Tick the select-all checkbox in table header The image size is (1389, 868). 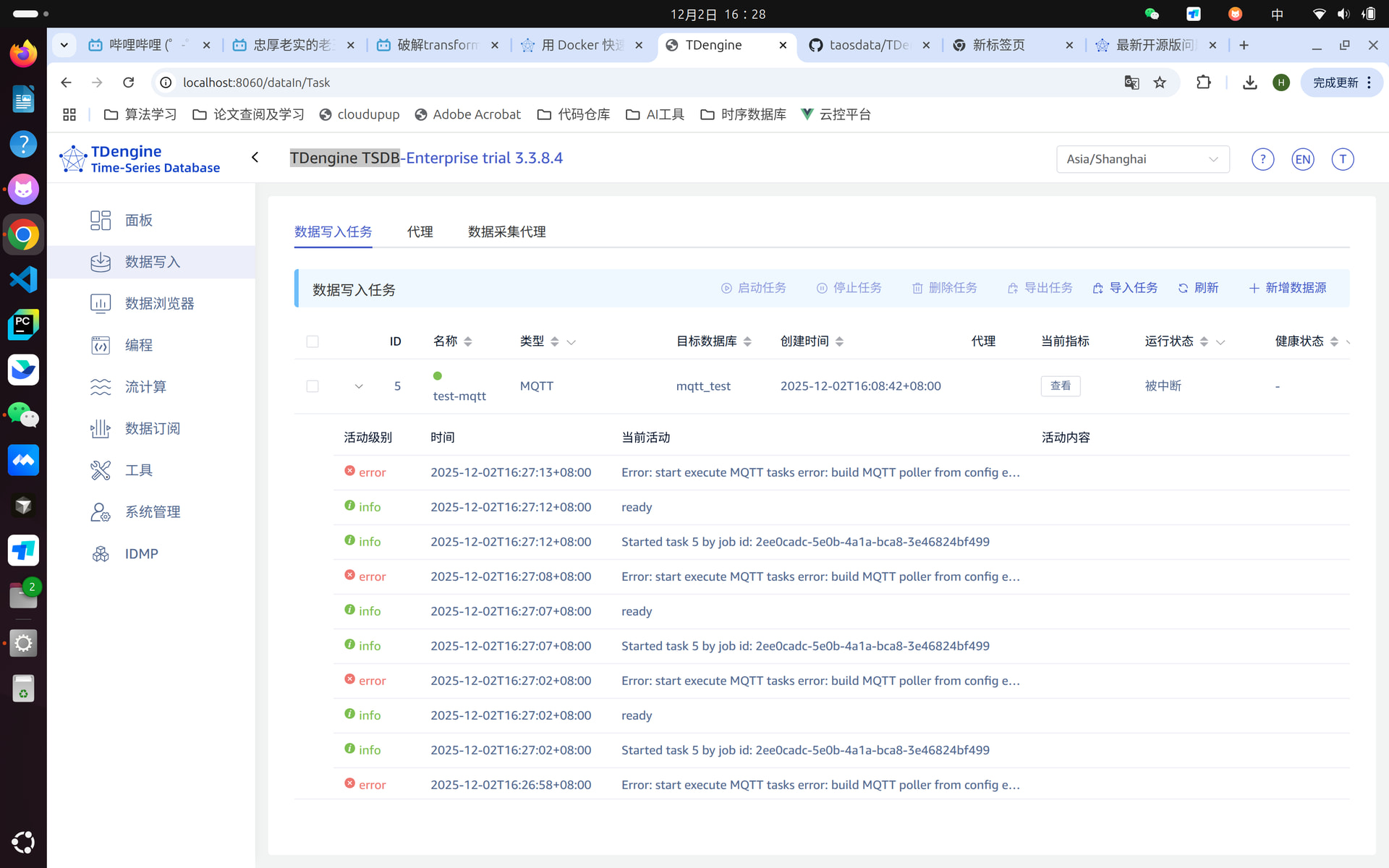tap(313, 341)
